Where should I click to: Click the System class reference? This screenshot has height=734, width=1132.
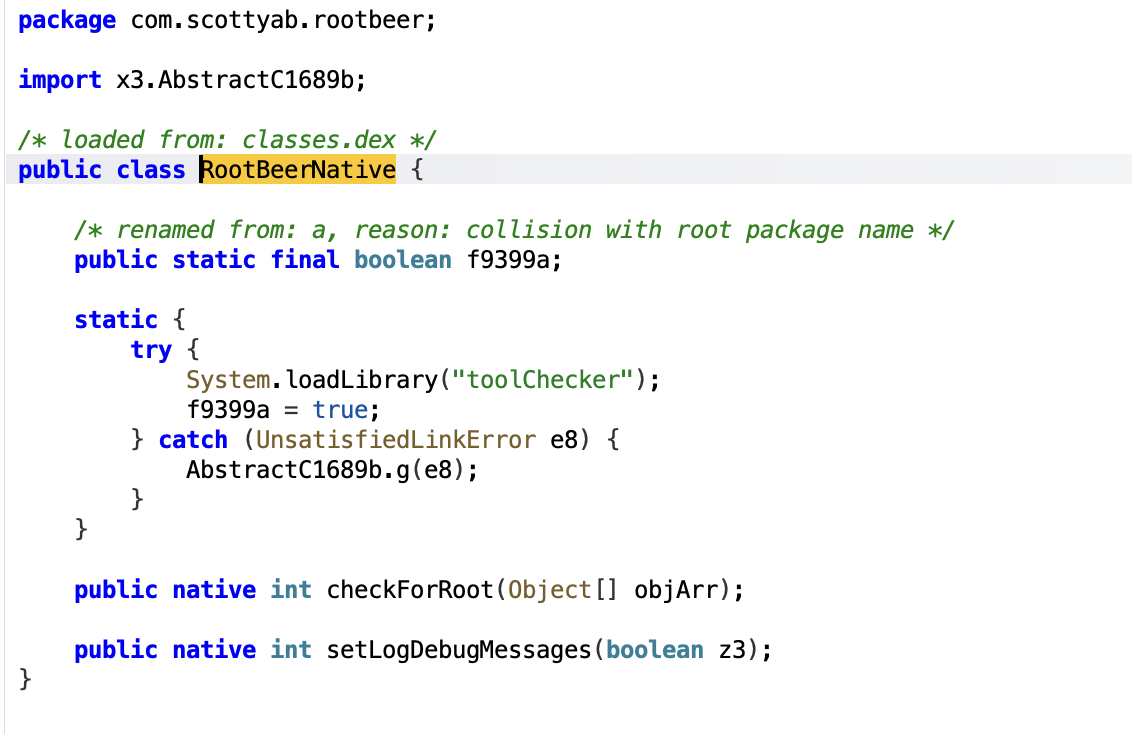[227, 380]
